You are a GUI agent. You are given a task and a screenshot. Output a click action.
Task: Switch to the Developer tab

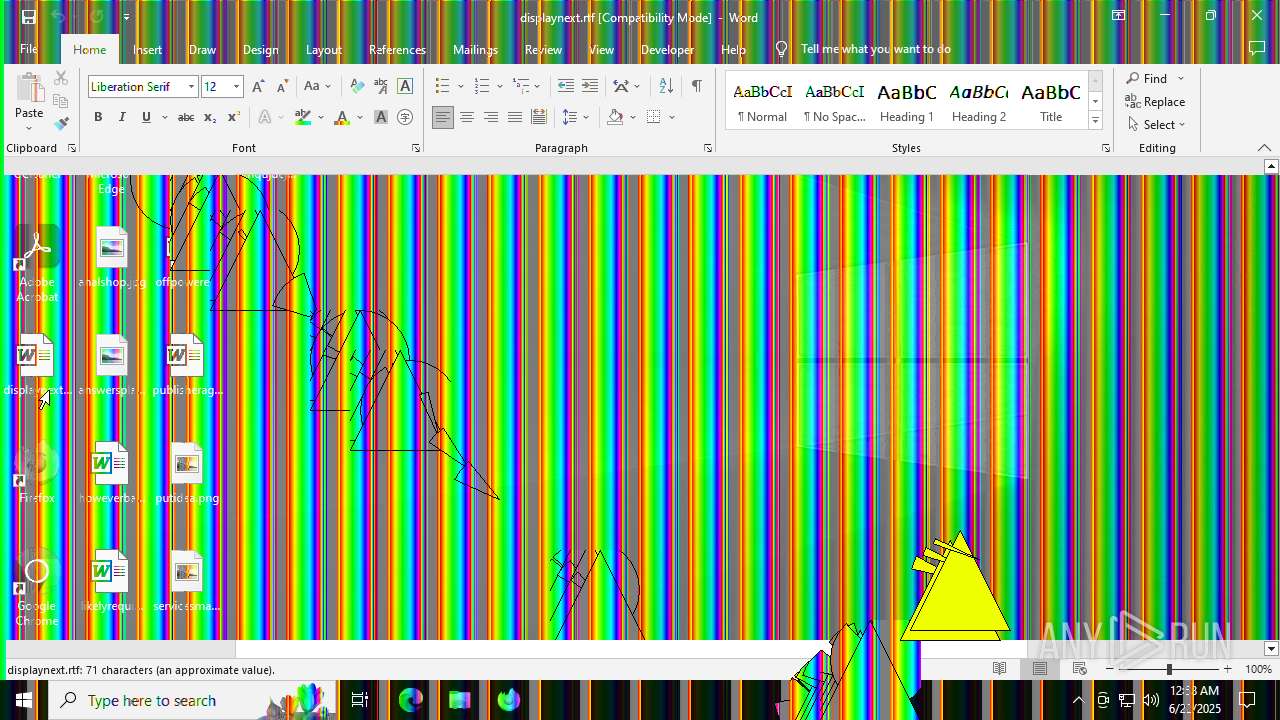(667, 49)
